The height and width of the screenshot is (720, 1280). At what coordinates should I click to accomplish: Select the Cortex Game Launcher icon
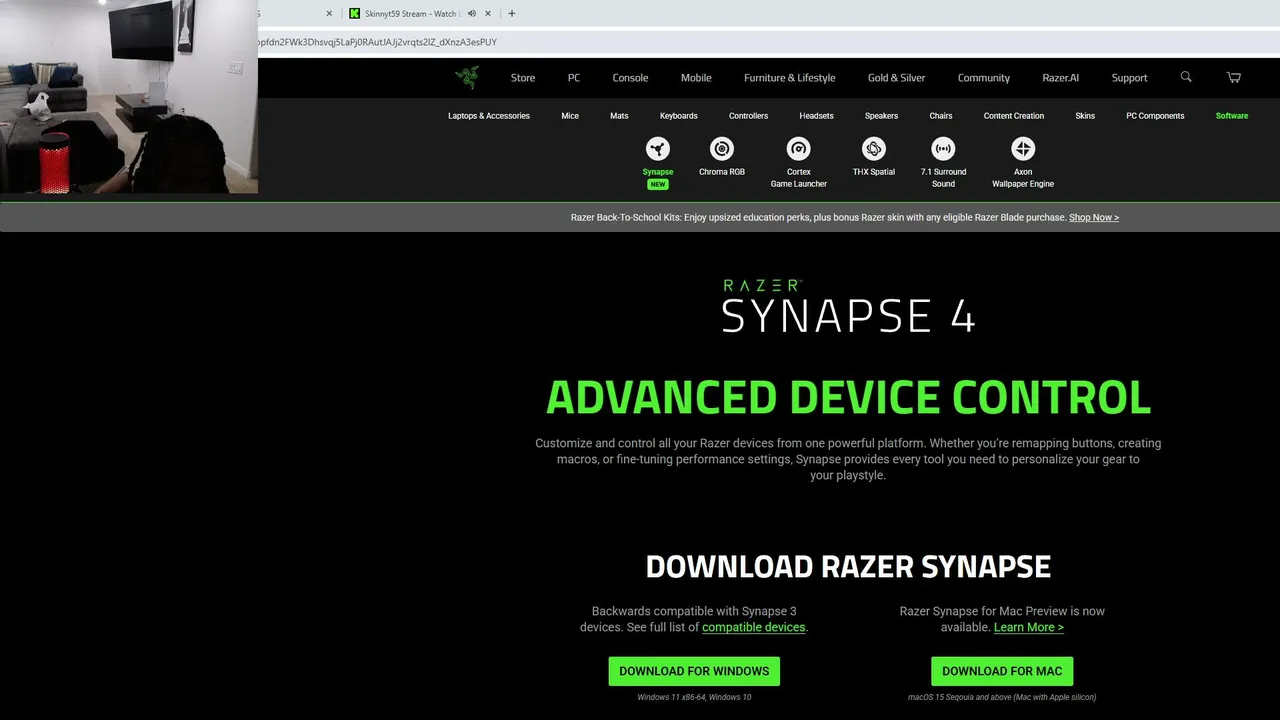(798, 149)
